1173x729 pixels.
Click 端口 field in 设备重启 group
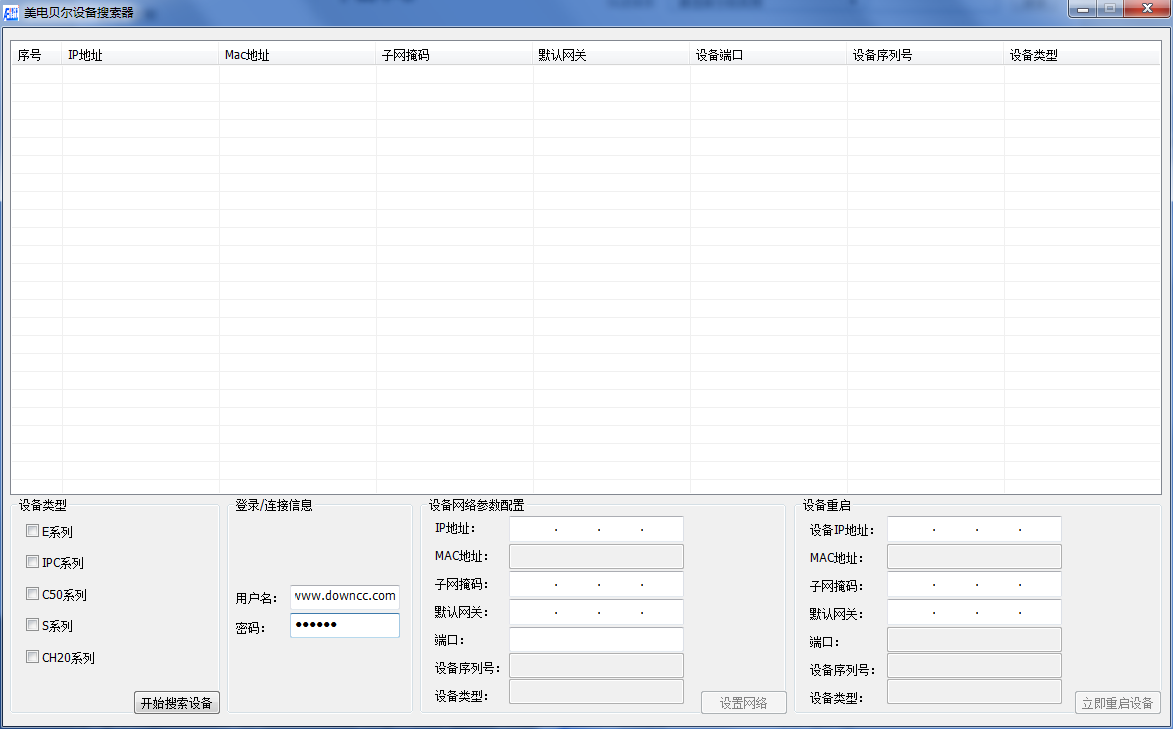pos(974,640)
